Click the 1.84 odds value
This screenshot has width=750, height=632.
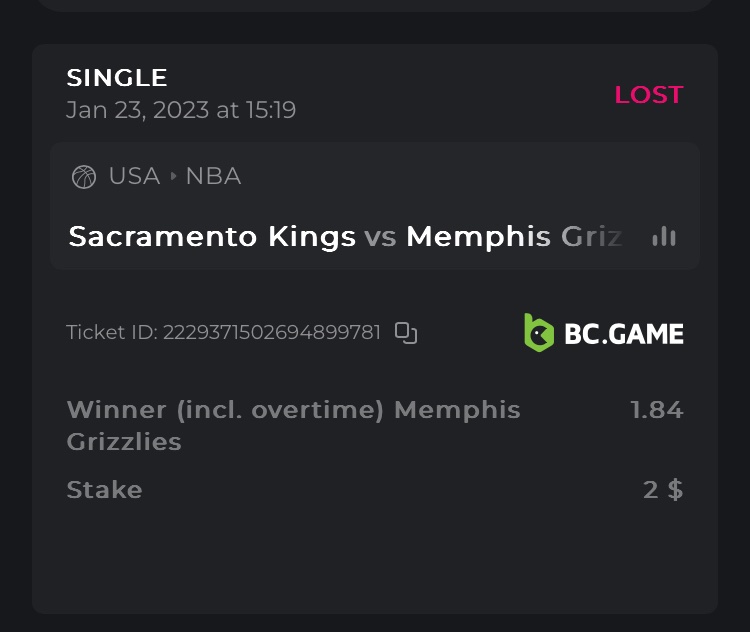pyautogui.click(x=656, y=410)
